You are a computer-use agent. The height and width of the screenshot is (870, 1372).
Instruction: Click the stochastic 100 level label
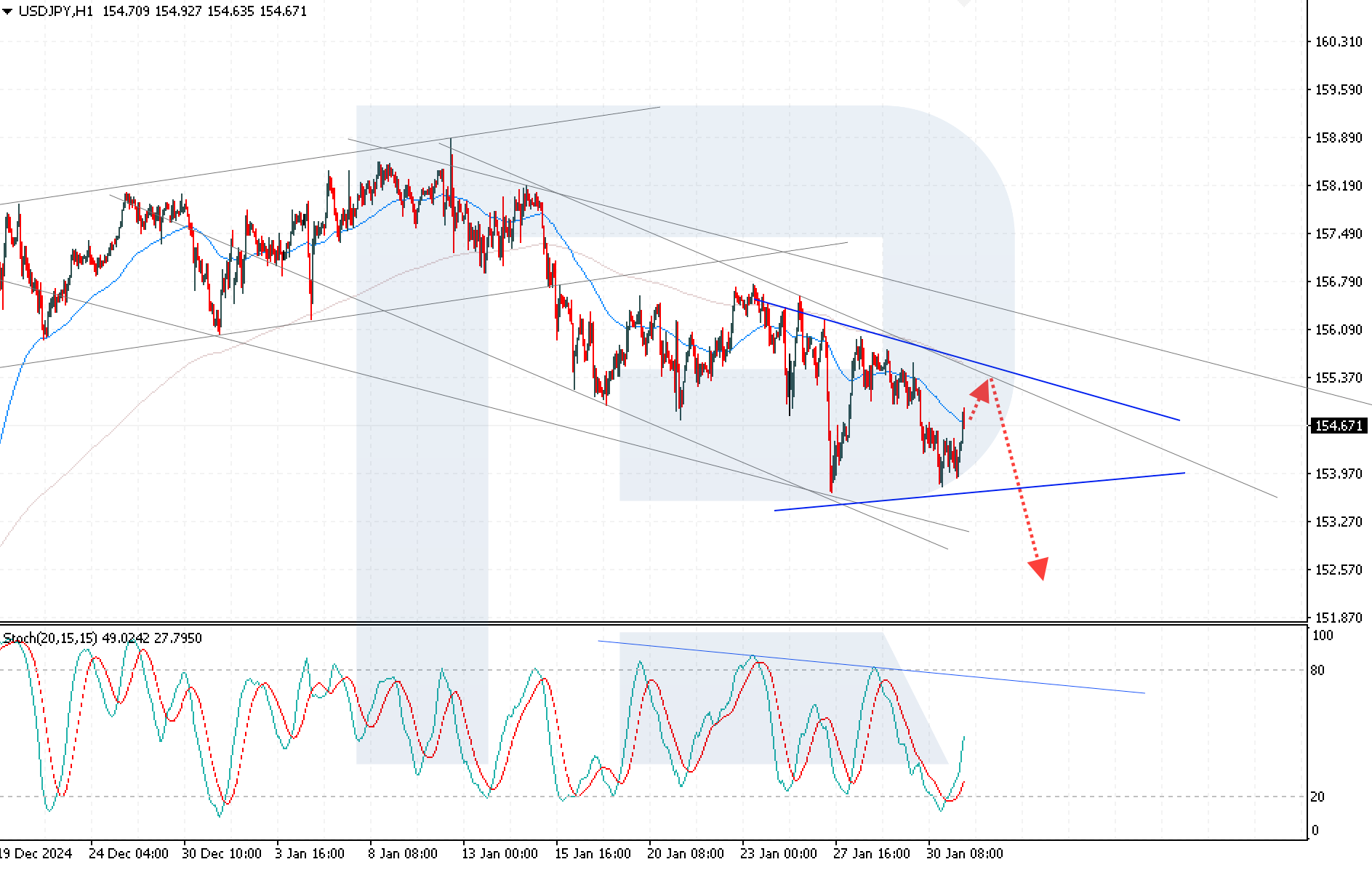pos(1323,635)
